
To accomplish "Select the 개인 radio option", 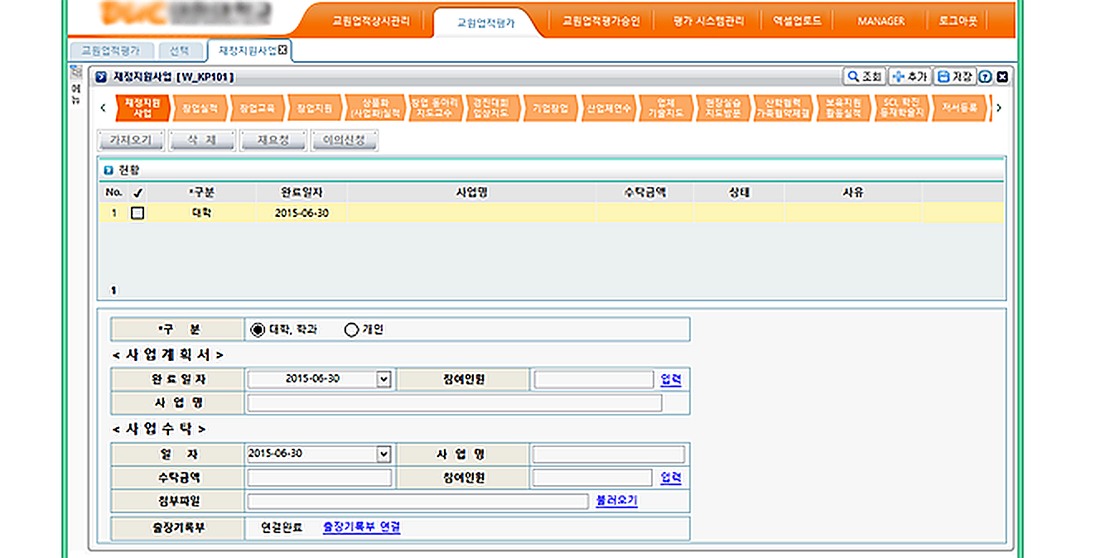I will [351, 329].
